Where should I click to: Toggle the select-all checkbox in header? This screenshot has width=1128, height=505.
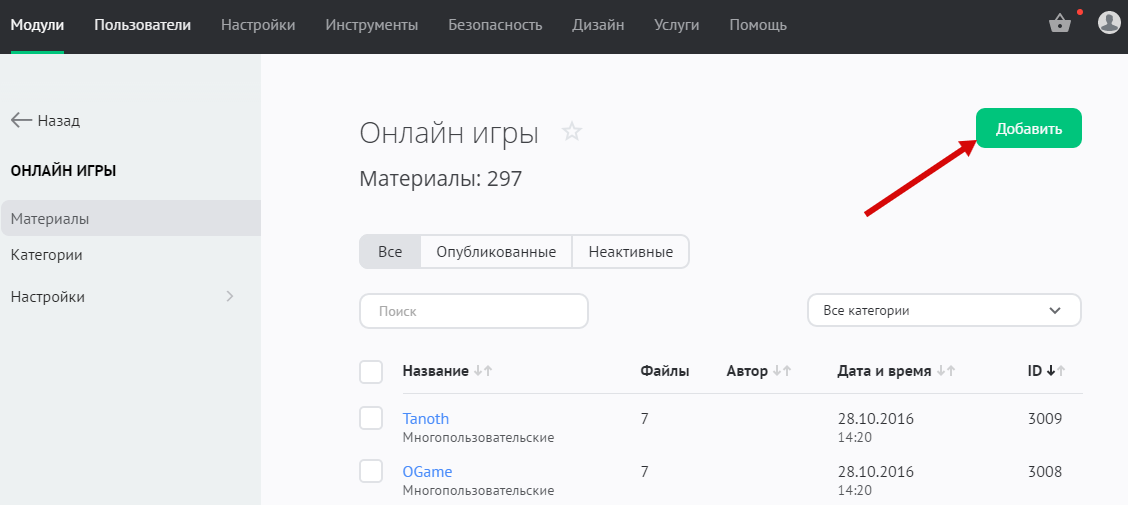371,372
